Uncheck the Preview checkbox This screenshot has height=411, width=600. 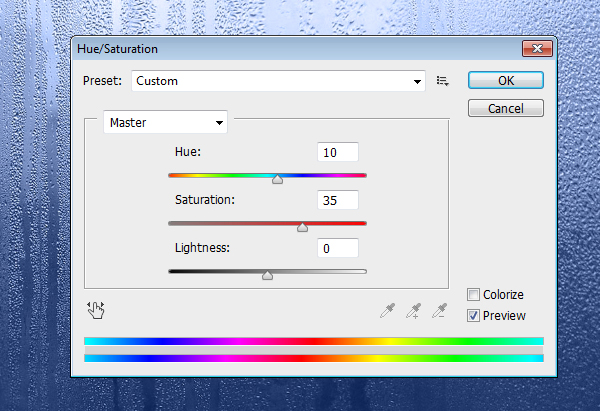[473, 315]
